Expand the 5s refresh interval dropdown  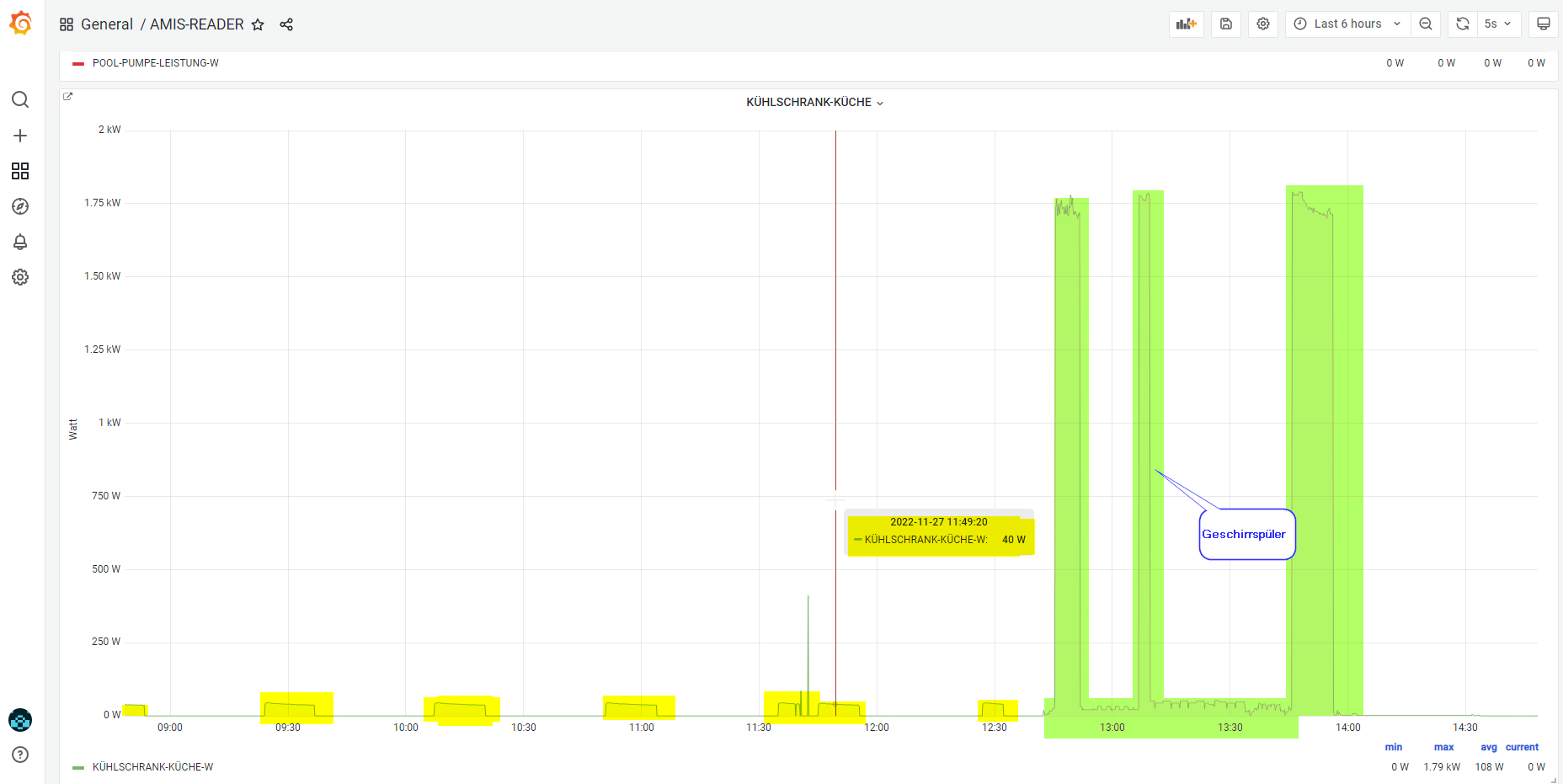1498,24
